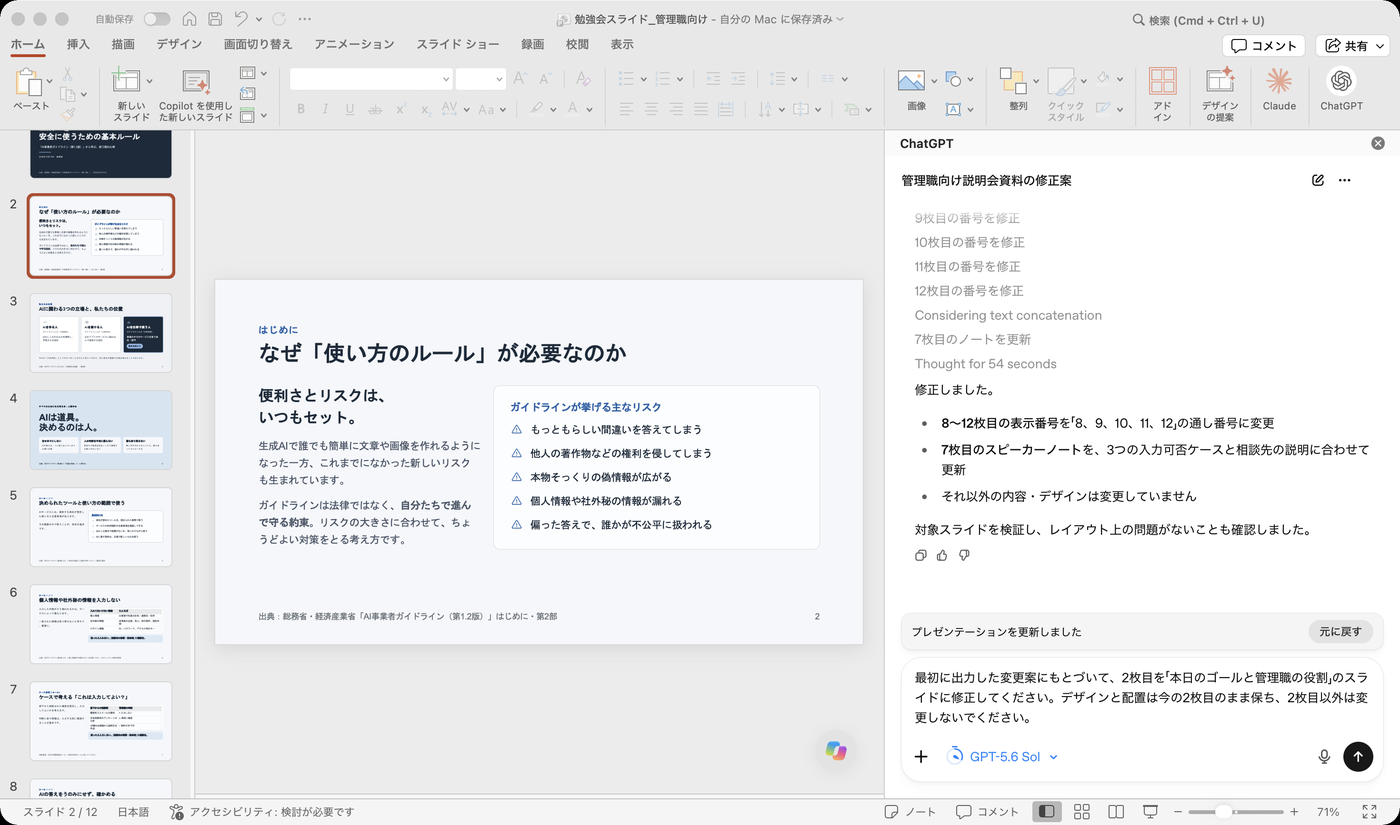
Task: Give thumbs up to ChatGPT response
Action: point(942,555)
